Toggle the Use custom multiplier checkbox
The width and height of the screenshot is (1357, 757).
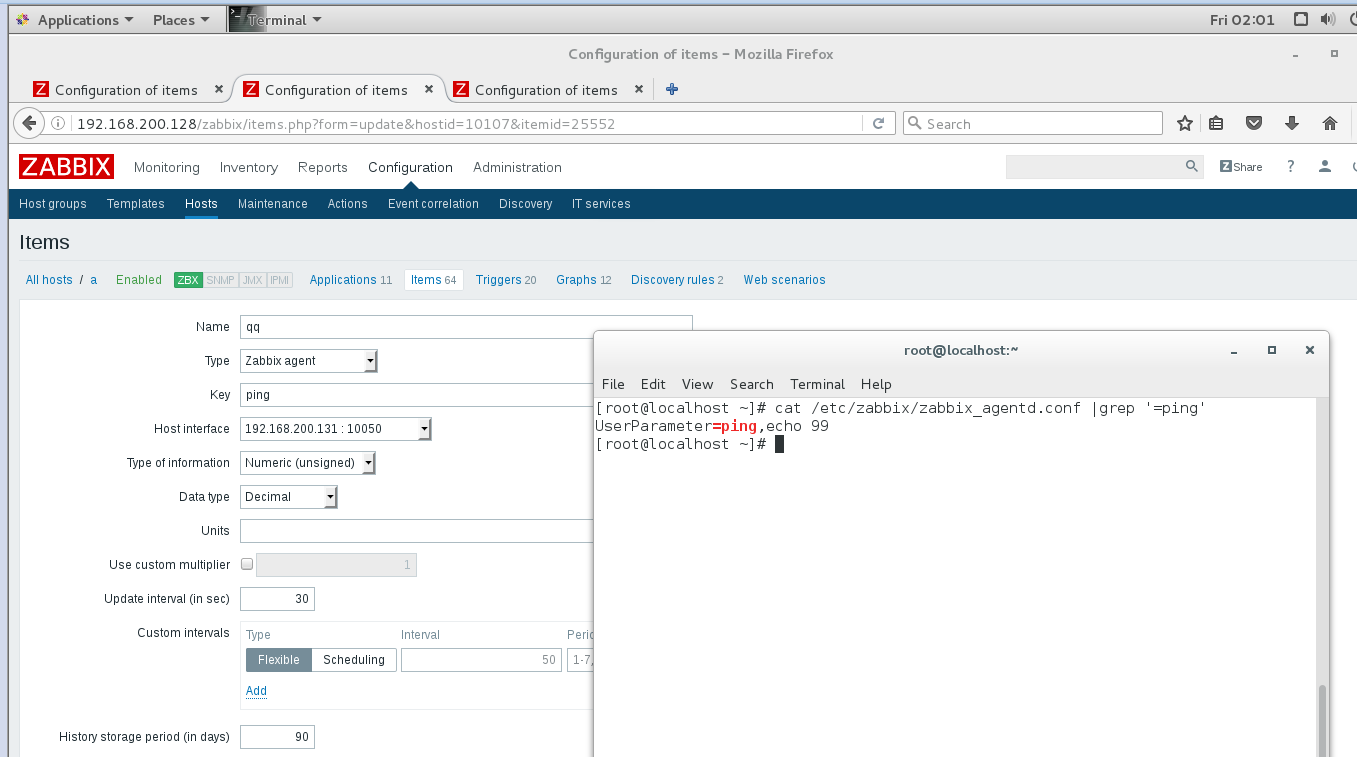pyautogui.click(x=247, y=564)
